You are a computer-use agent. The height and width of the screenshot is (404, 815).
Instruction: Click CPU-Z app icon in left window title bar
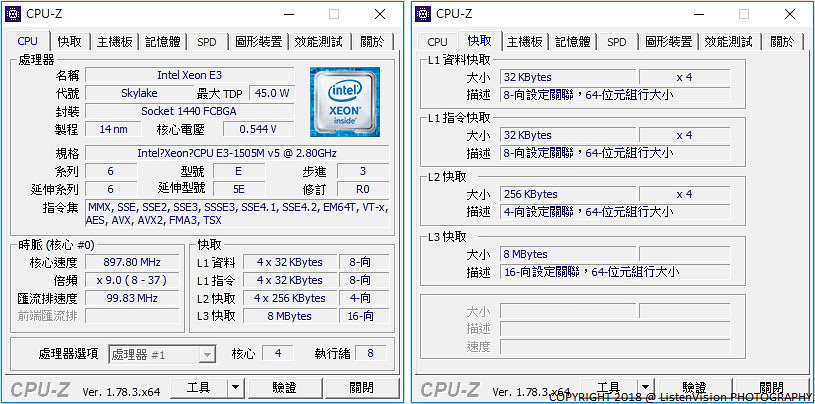(13, 14)
